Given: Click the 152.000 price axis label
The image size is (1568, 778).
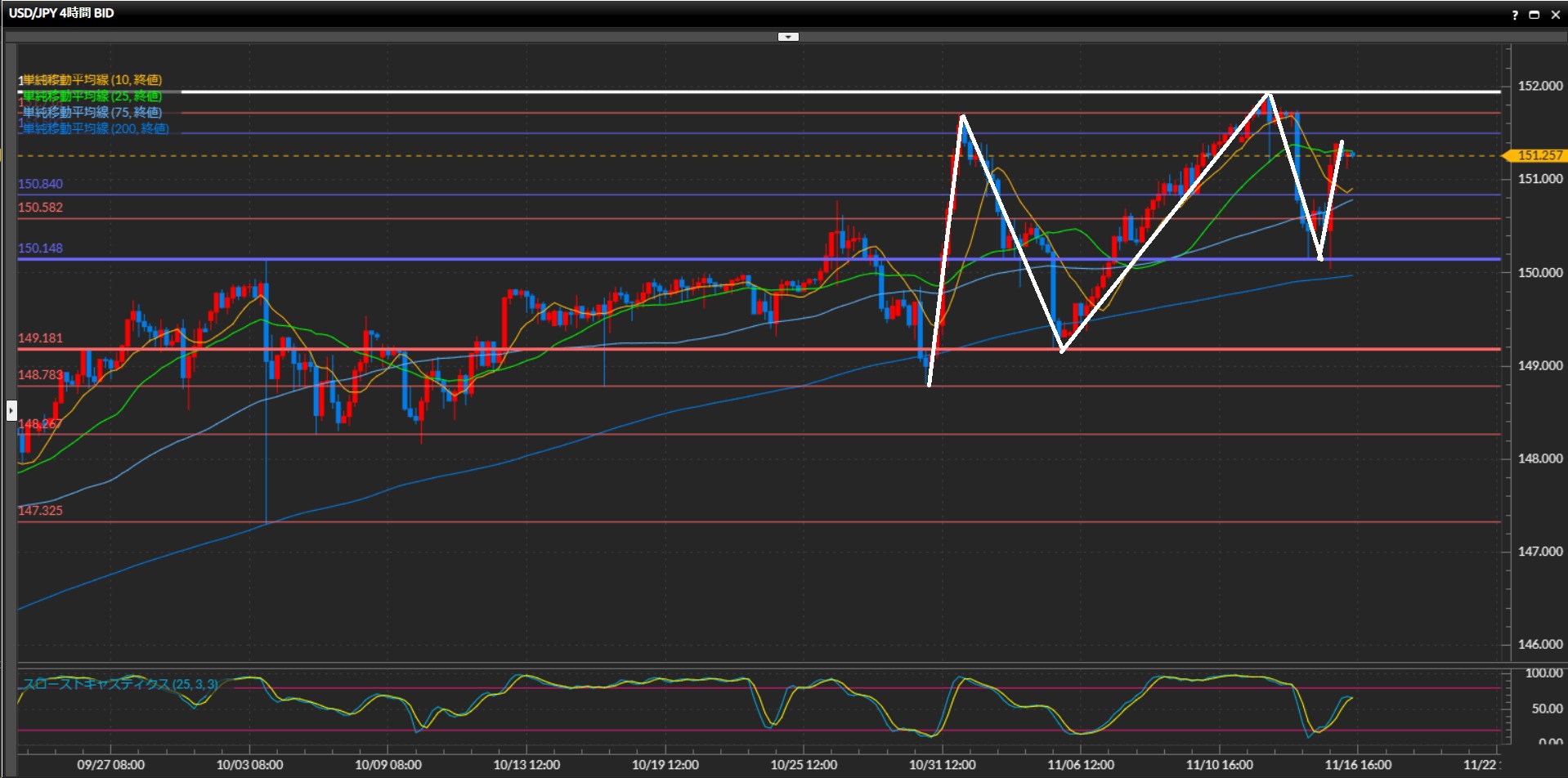Looking at the screenshot, I should point(1540,86).
